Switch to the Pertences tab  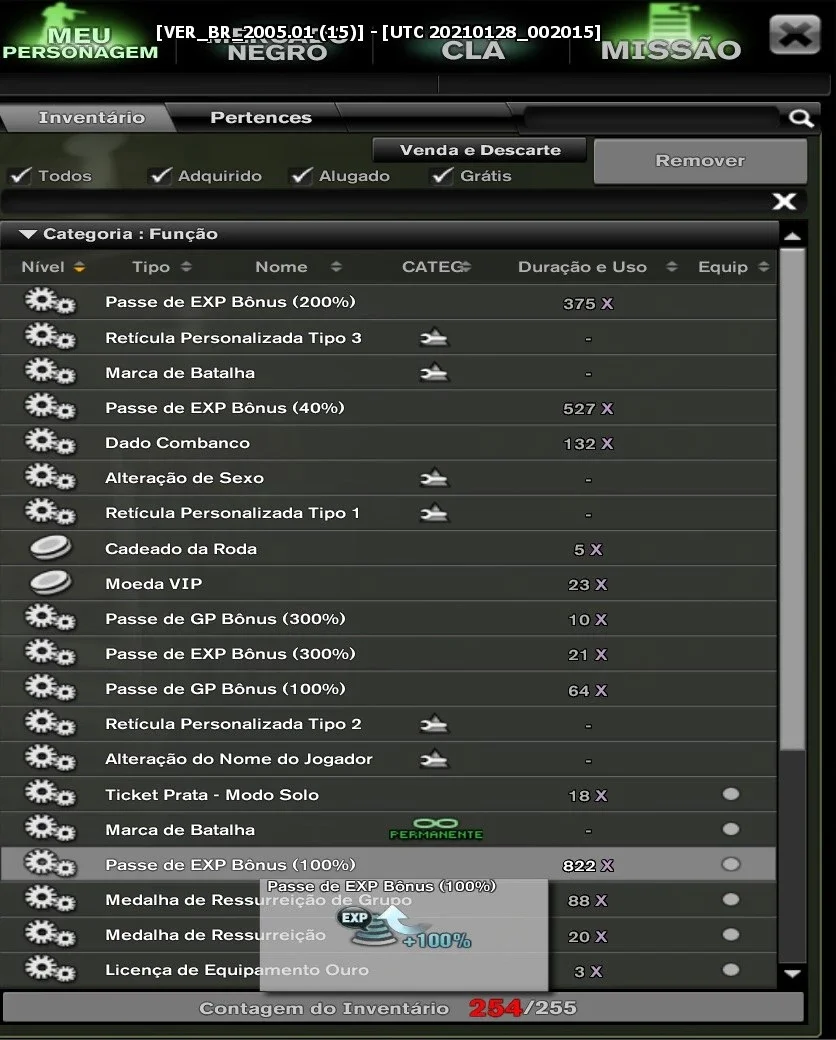tap(261, 118)
